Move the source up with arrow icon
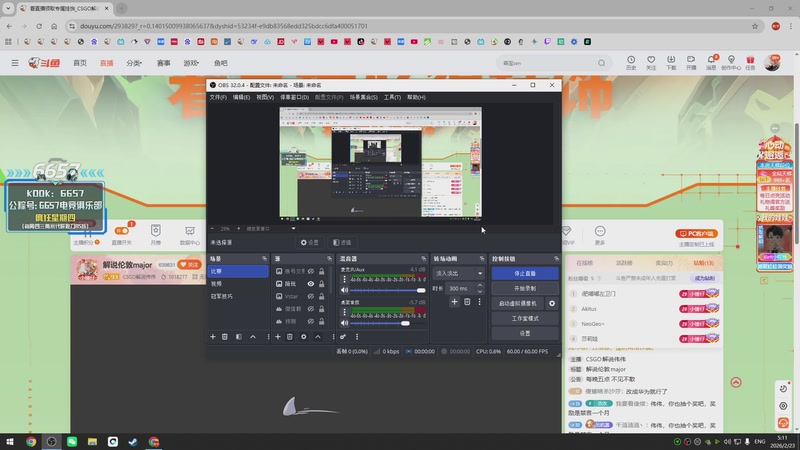 point(318,337)
